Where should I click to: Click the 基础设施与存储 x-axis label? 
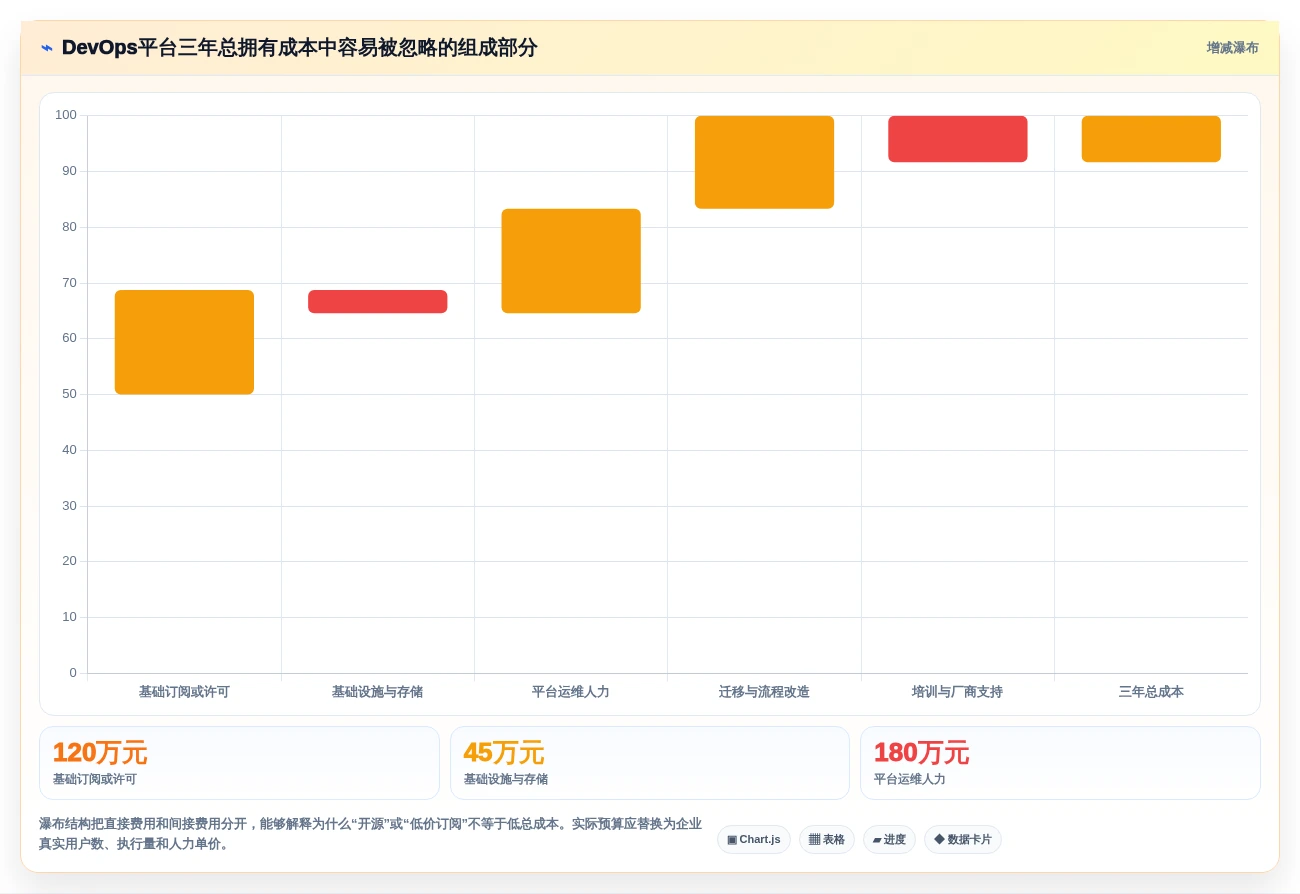377,692
